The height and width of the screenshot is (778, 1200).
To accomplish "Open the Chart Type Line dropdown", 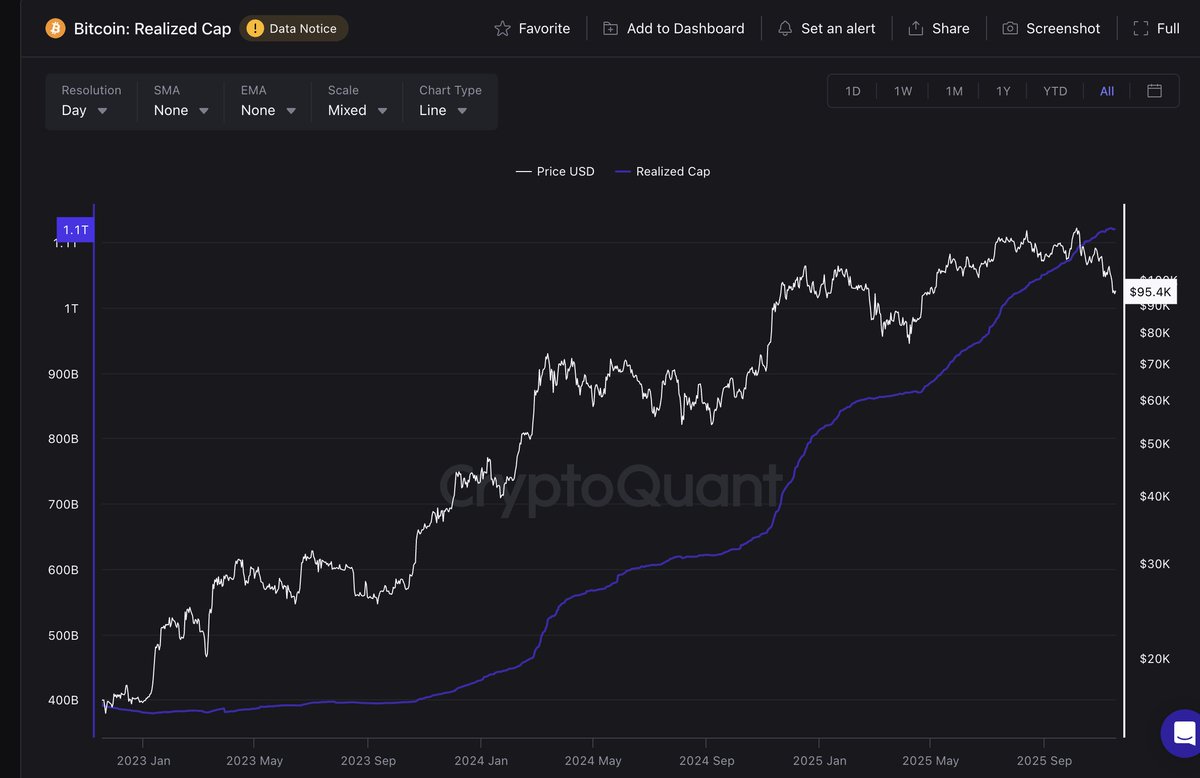I will pos(450,101).
